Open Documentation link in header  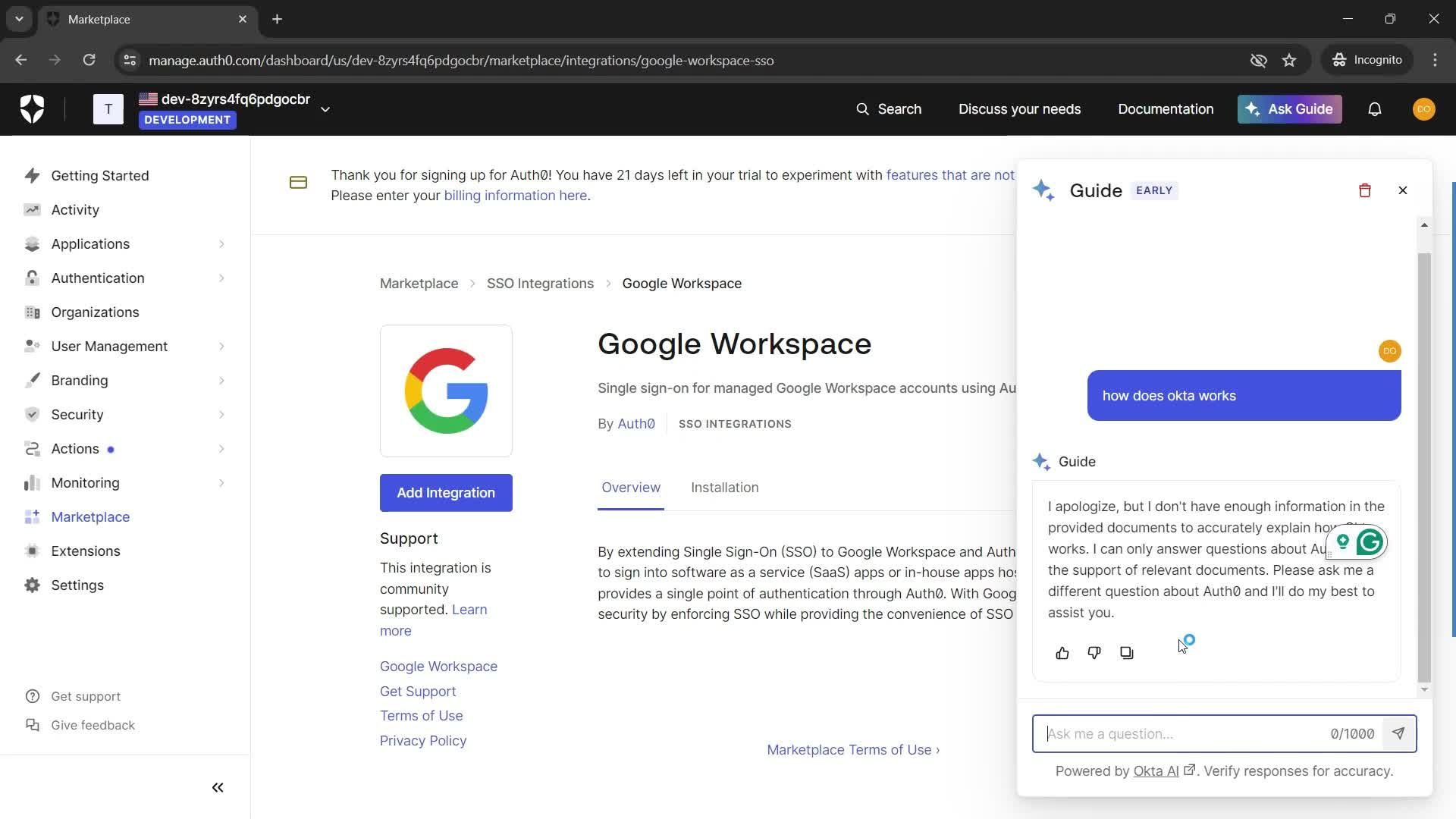coord(1166,109)
